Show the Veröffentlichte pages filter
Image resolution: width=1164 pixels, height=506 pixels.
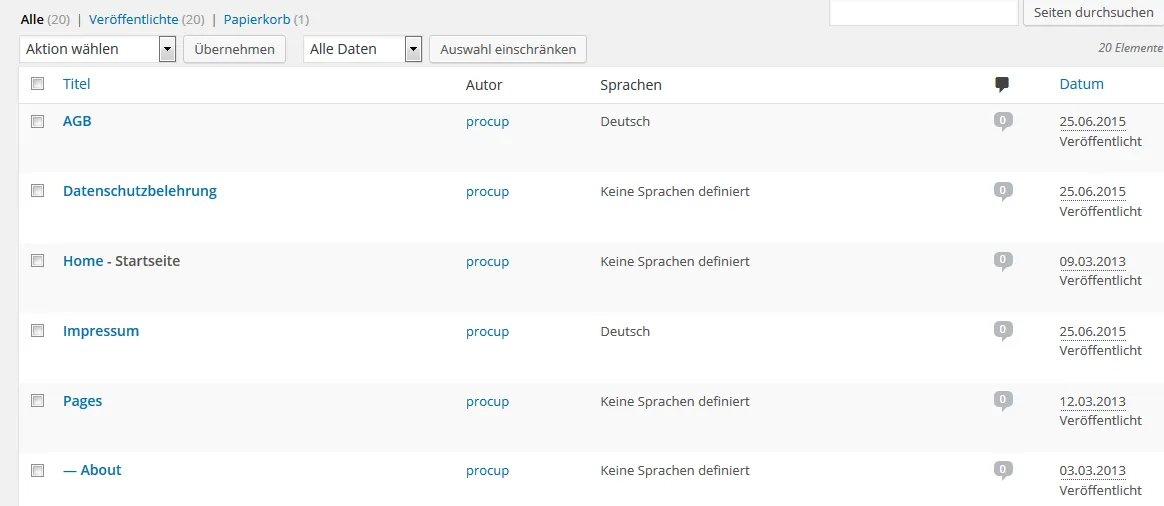(134, 19)
